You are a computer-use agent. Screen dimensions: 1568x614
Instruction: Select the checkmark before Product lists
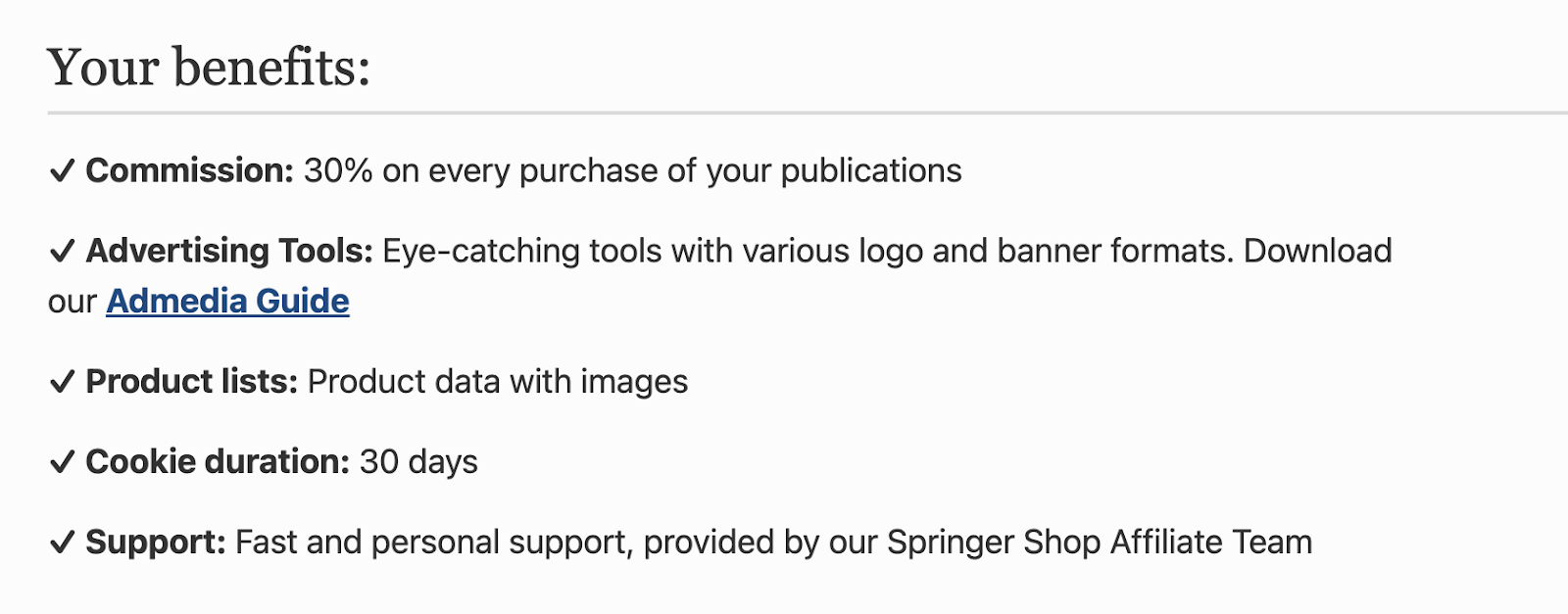coord(62,382)
